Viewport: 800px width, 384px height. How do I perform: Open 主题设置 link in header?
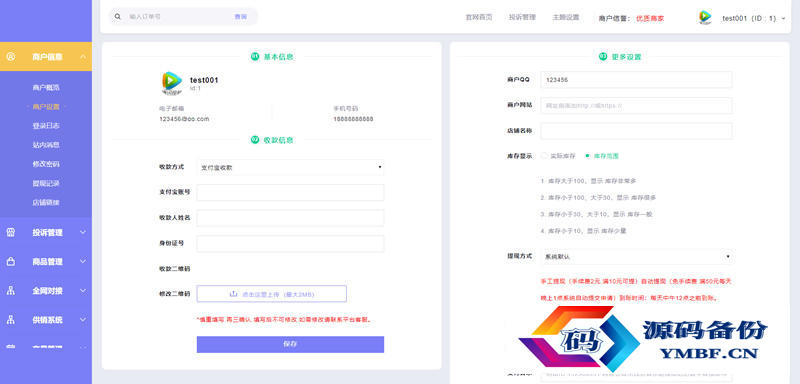tap(565, 17)
